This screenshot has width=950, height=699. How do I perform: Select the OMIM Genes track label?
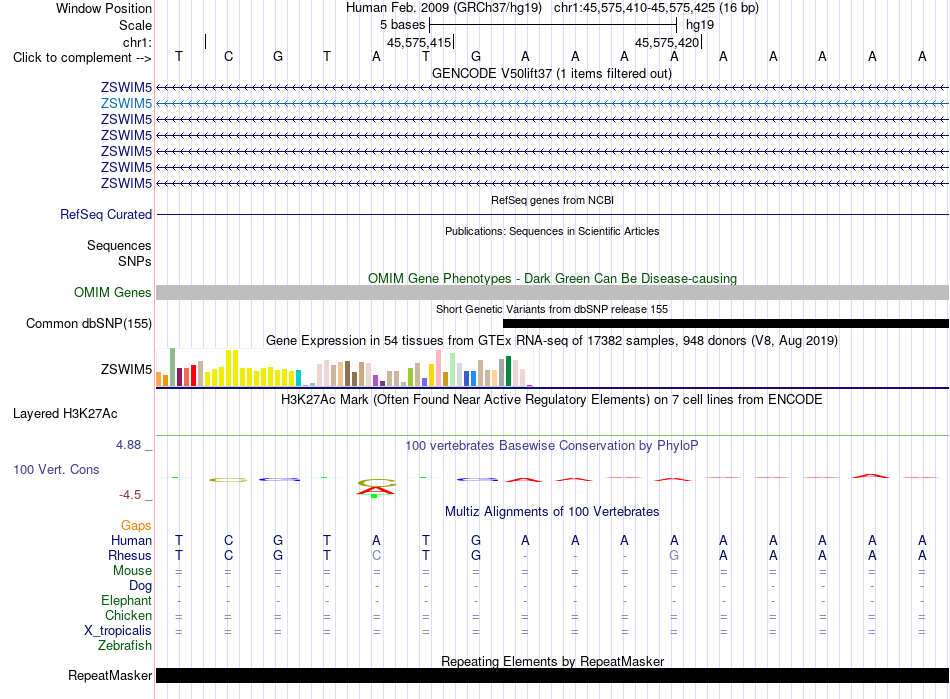coord(113,293)
